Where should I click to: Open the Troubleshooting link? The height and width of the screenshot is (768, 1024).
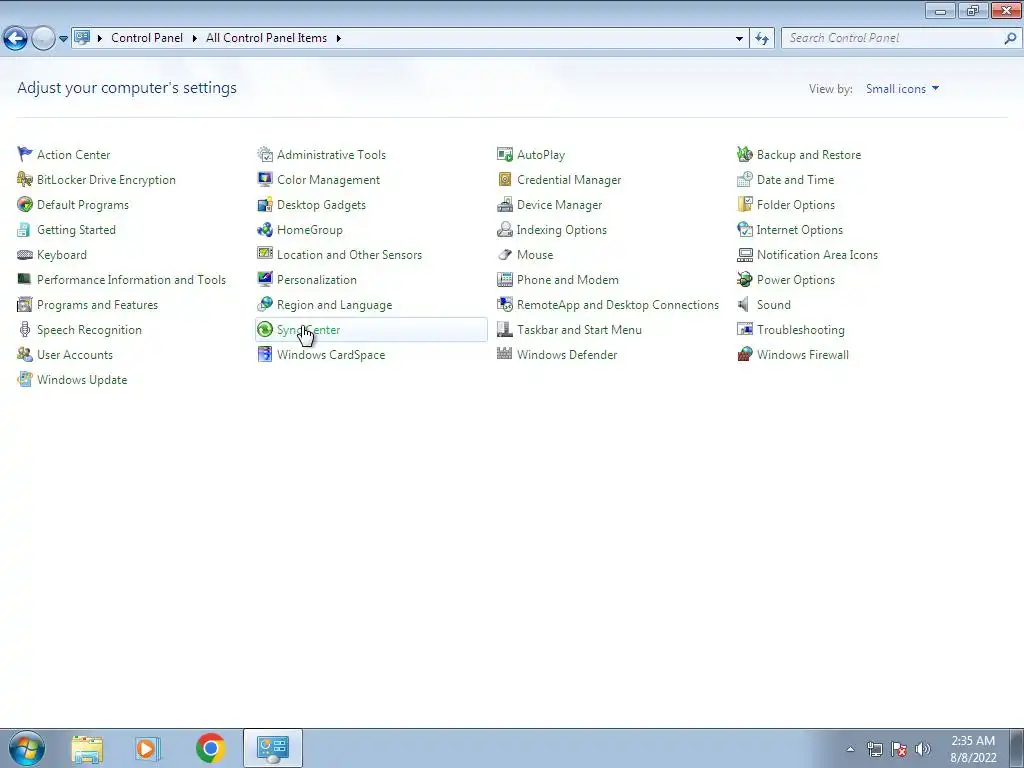click(x=801, y=329)
